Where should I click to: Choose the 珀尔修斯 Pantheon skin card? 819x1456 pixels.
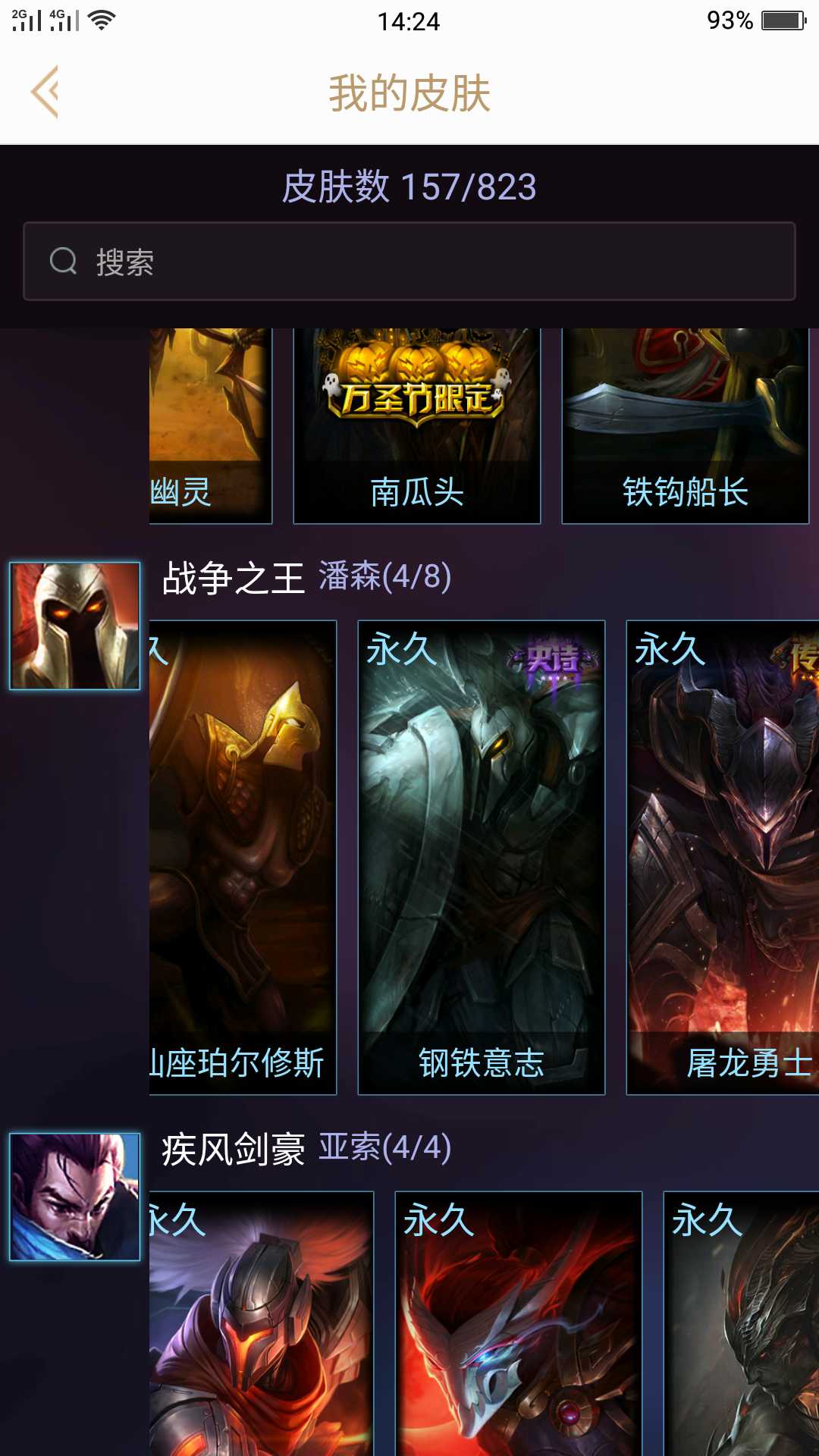click(243, 858)
